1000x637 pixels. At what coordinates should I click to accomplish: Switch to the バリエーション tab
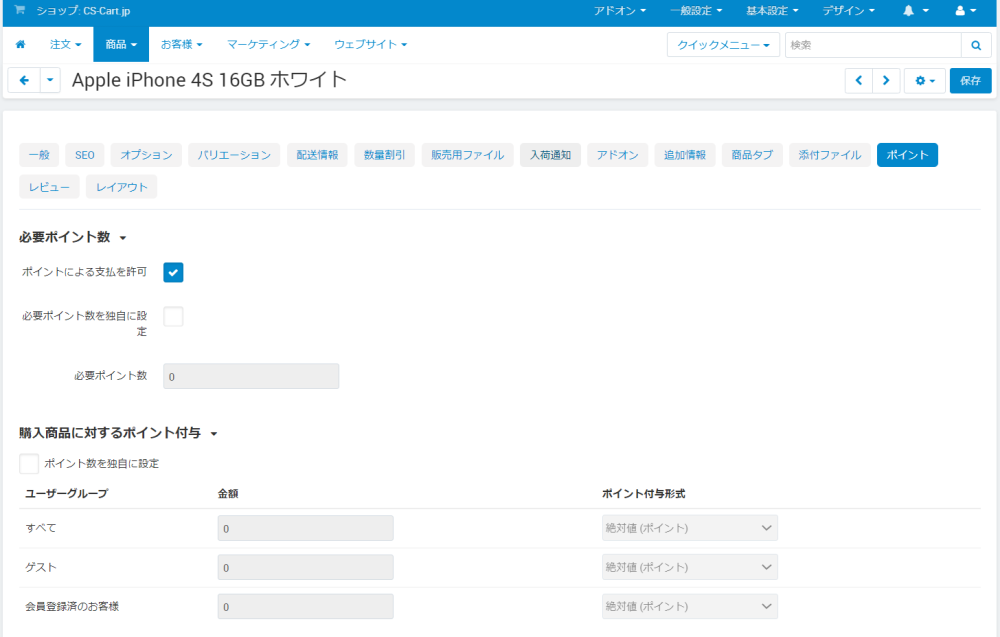[234, 155]
